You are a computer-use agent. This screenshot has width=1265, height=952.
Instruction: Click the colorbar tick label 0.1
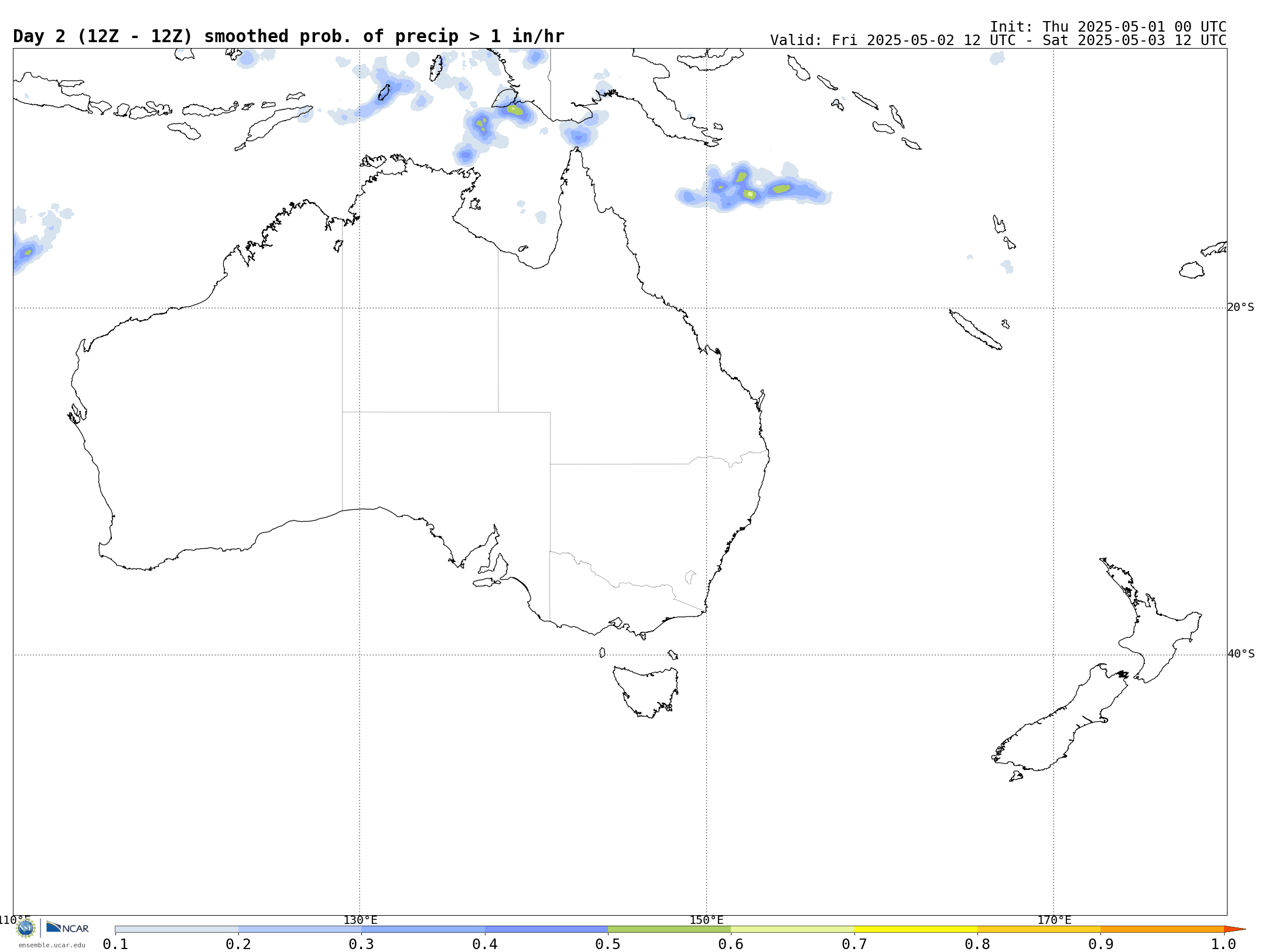coord(115,944)
